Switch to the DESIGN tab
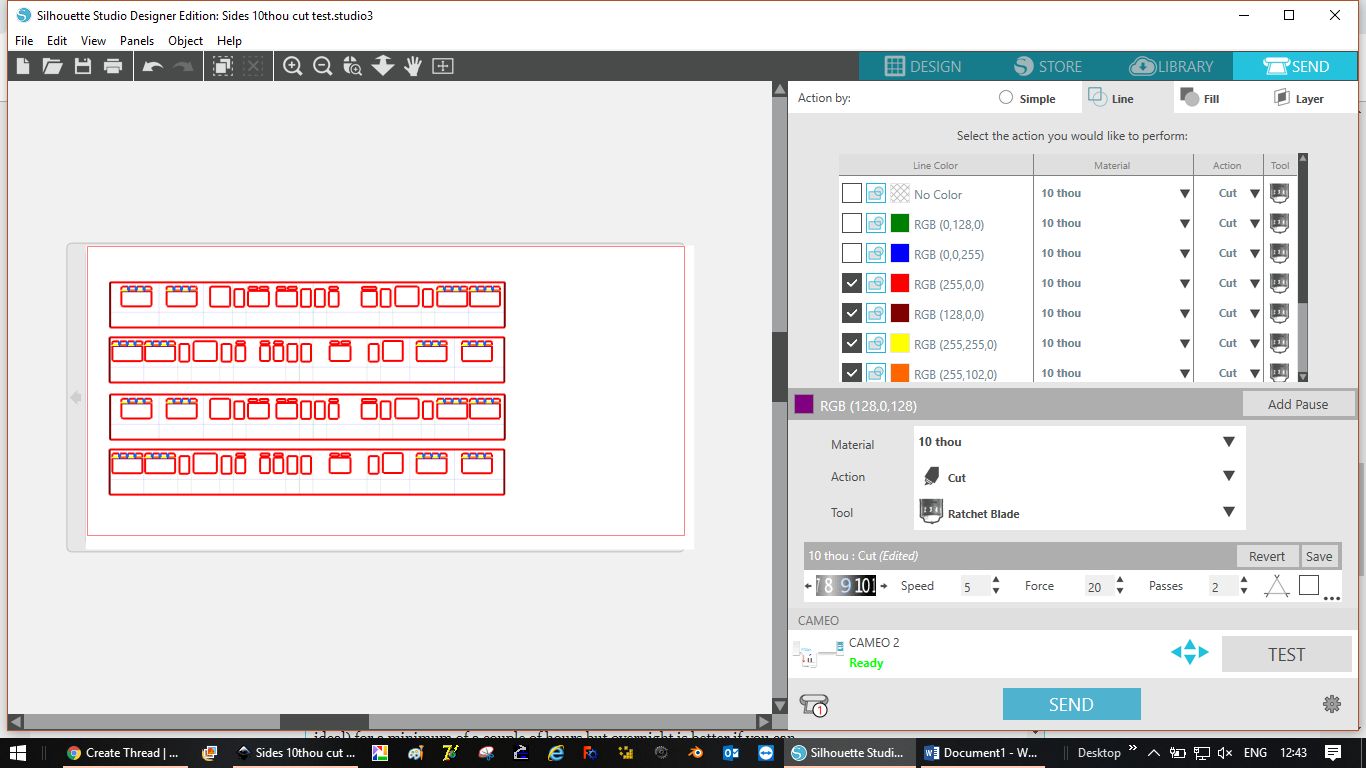 click(922, 66)
